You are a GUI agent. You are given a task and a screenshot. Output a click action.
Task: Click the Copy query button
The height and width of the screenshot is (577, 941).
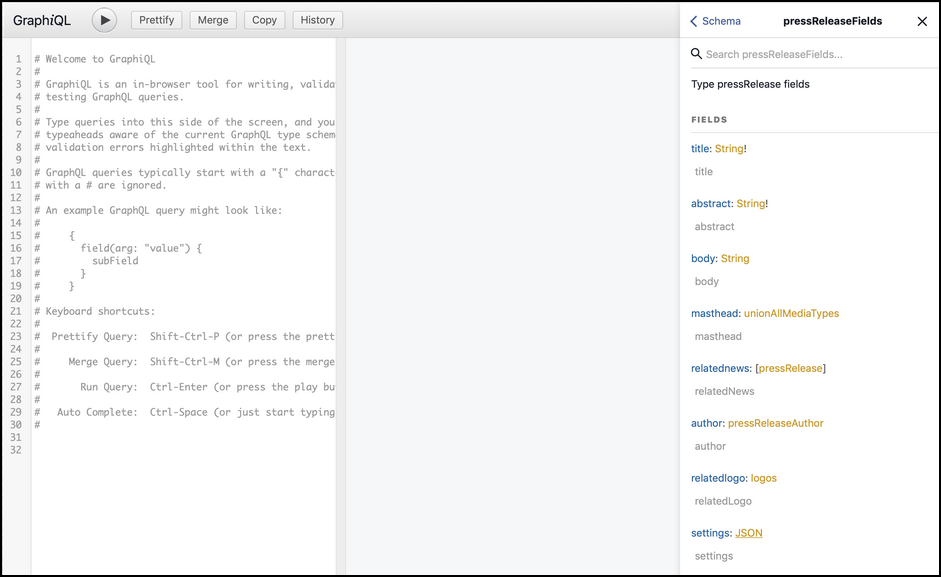264,20
